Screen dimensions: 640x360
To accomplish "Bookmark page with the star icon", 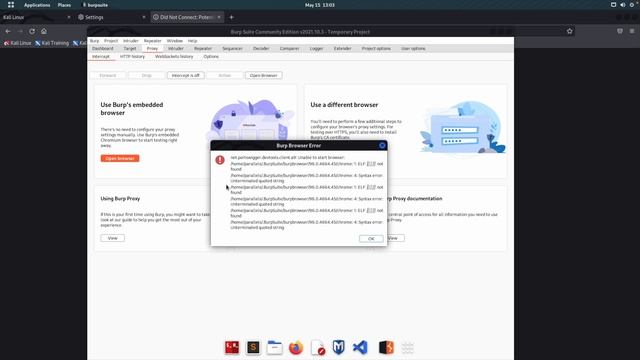I will point(569,31).
